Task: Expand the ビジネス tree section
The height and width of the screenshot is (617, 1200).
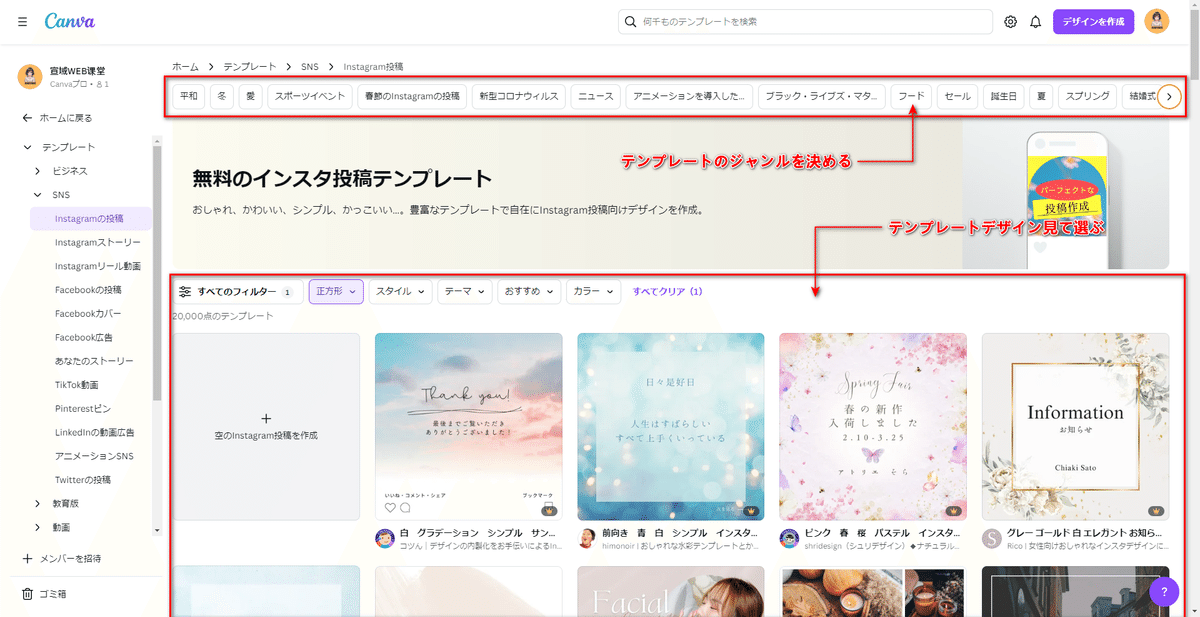Action: 38,171
